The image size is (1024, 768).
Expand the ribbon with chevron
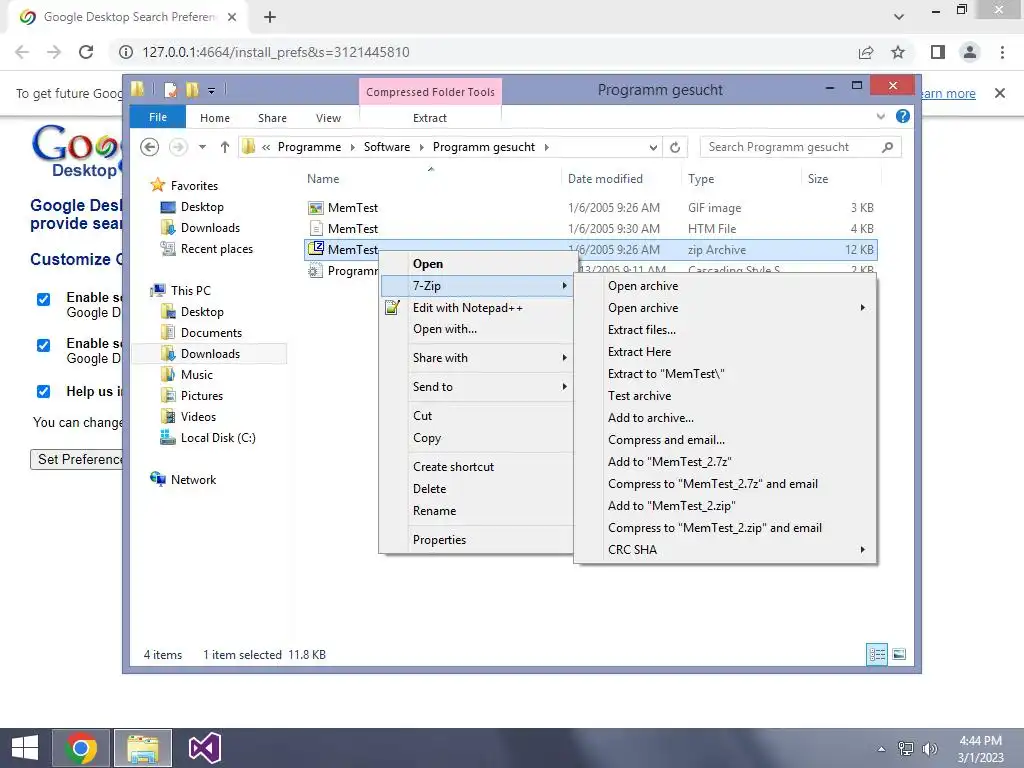click(x=880, y=117)
